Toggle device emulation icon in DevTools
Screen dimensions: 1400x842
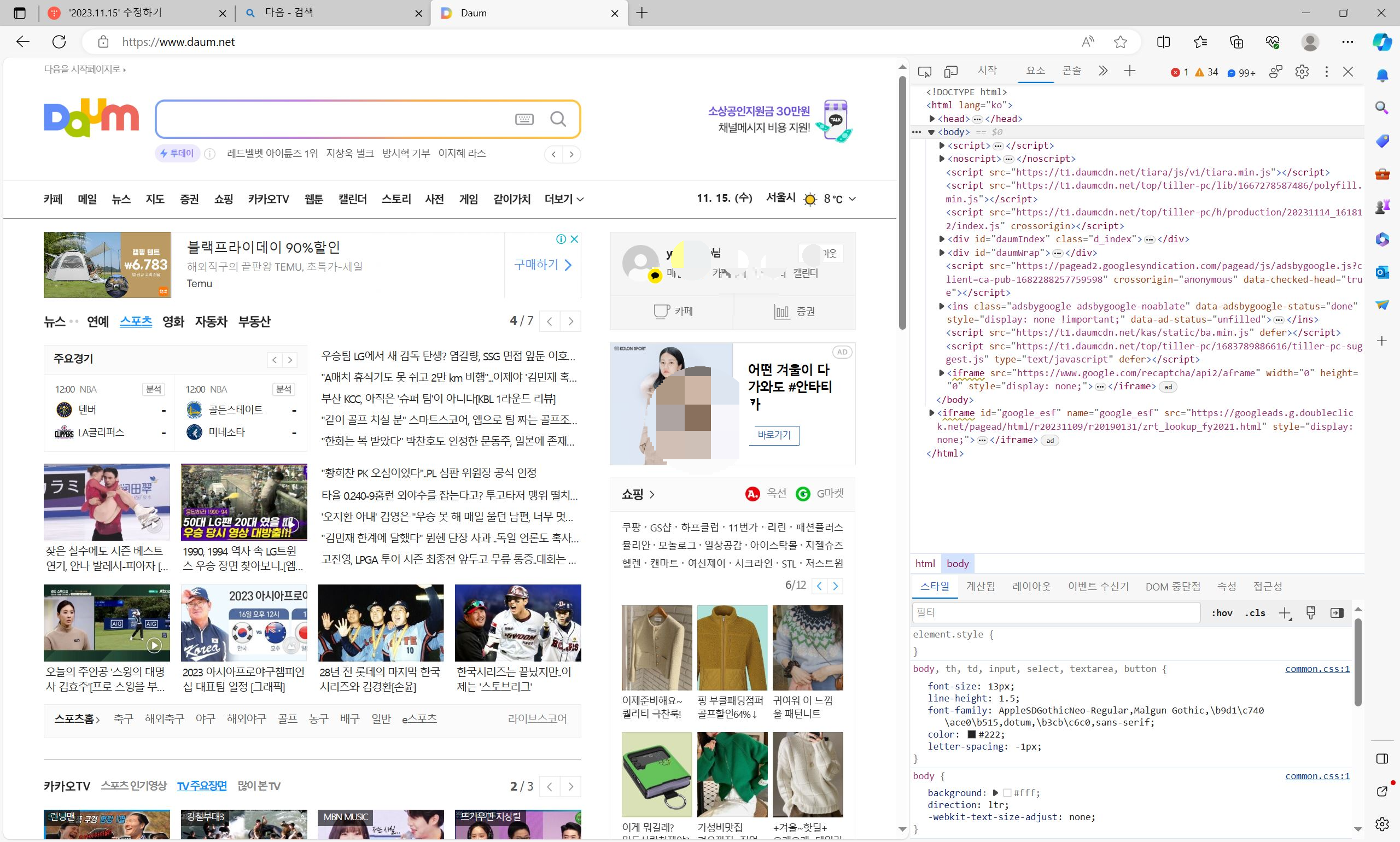950,72
